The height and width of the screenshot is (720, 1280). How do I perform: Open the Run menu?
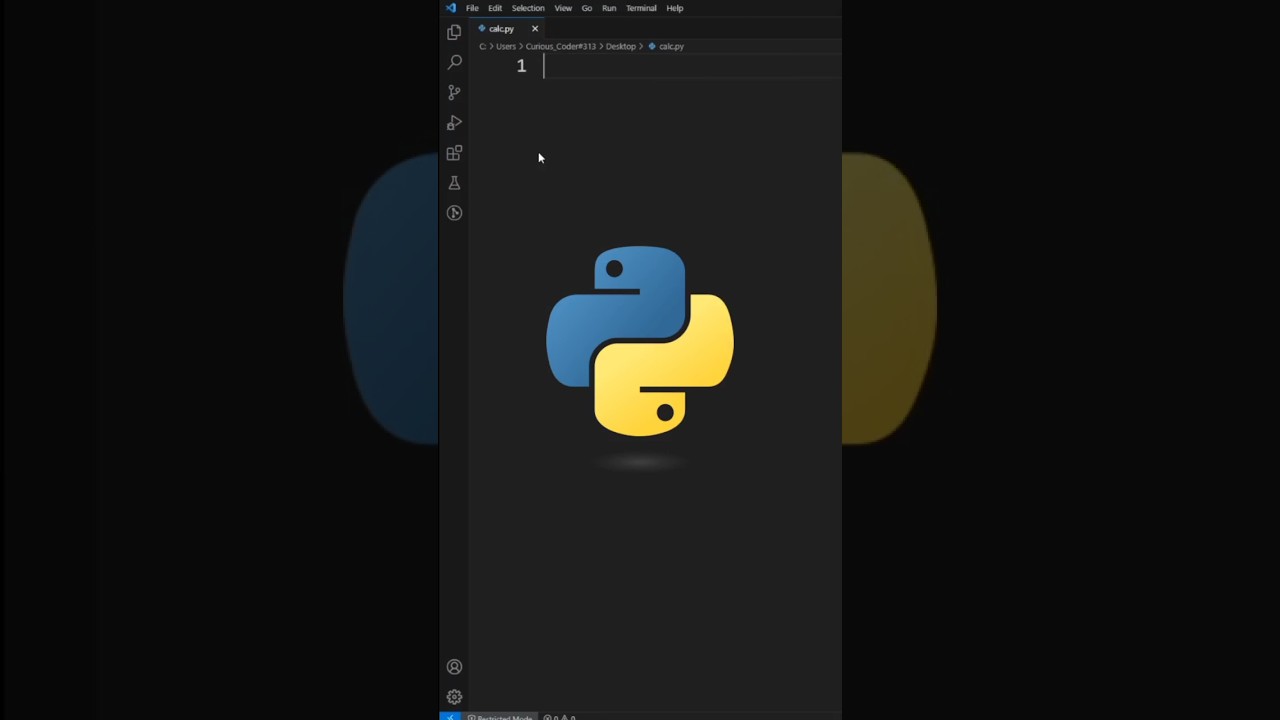(x=609, y=8)
